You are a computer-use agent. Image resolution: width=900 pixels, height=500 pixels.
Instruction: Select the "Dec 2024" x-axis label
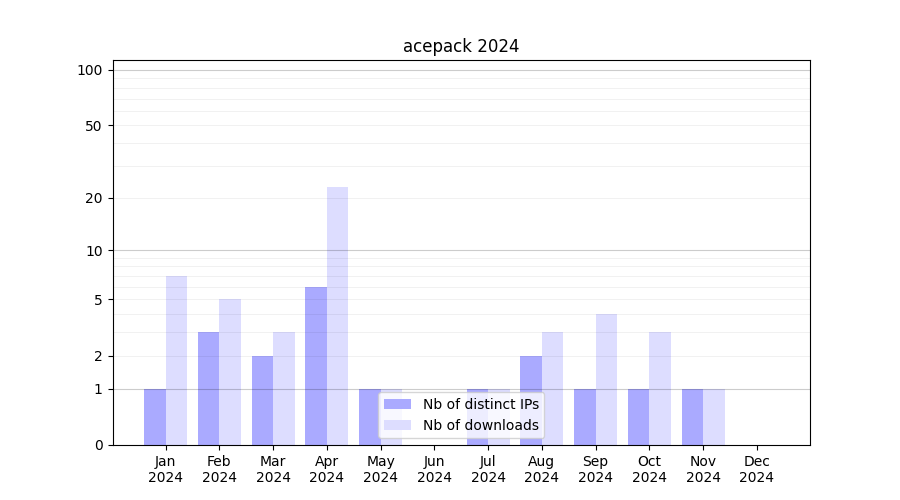pyautogui.click(x=757, y=469)
